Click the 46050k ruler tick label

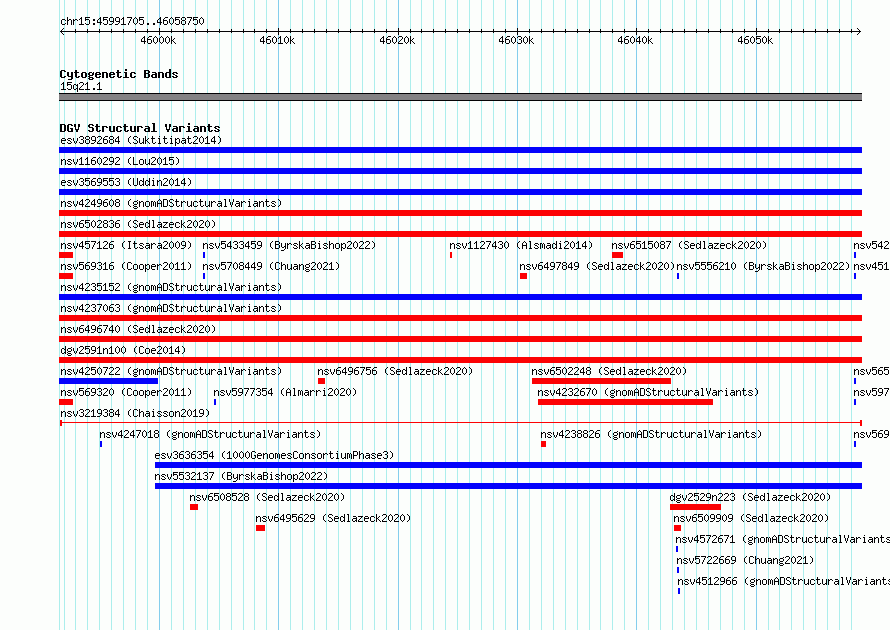coord(755,40)
